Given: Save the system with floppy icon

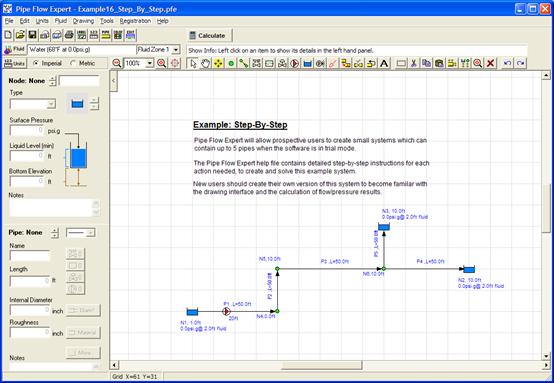Looking at the screenshot, I should point(33,35).
